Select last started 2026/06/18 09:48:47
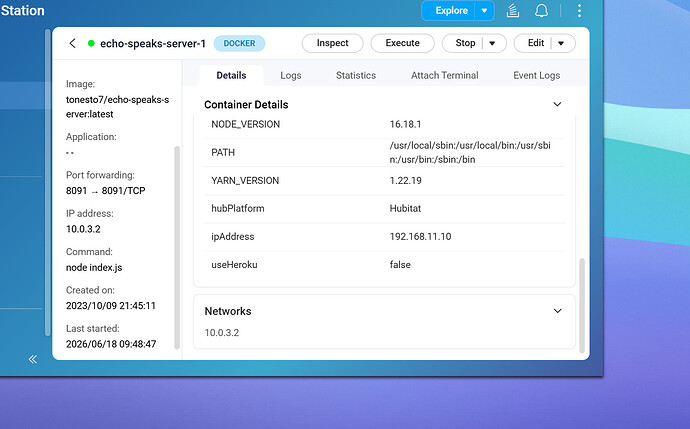The width and height of the screenshot is (690, 429). 111,344
